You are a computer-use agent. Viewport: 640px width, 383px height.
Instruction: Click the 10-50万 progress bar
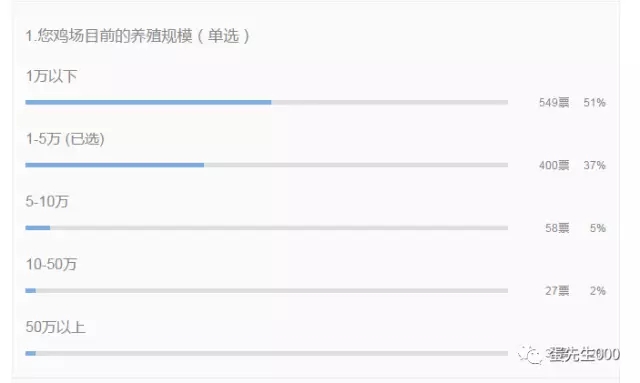(x=267, y=291)
